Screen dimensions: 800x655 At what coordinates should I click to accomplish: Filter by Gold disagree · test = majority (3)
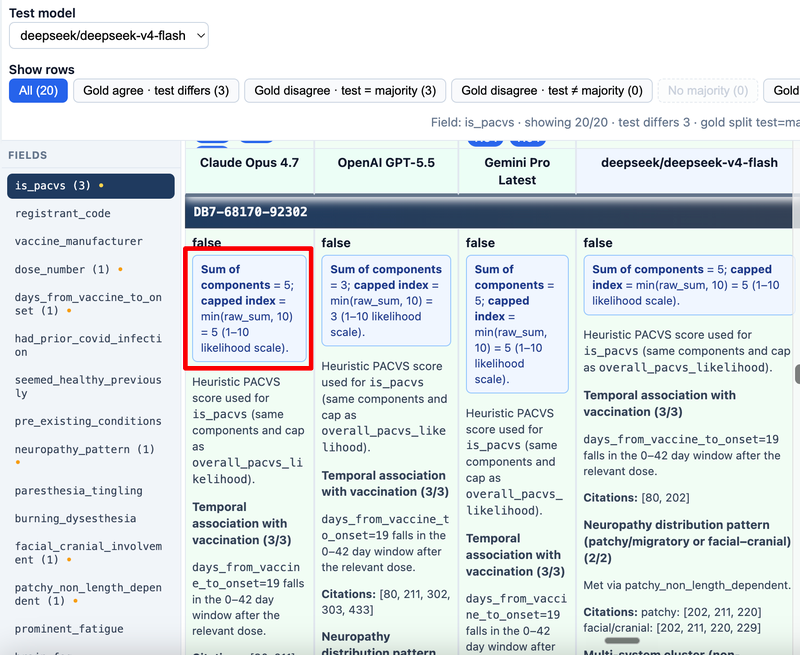click(345, 91)
